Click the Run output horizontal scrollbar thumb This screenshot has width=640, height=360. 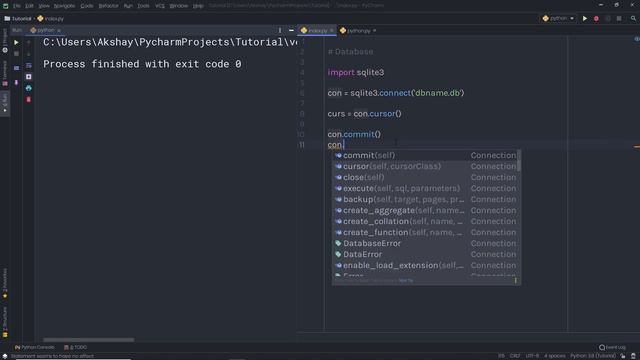[89, 340]
